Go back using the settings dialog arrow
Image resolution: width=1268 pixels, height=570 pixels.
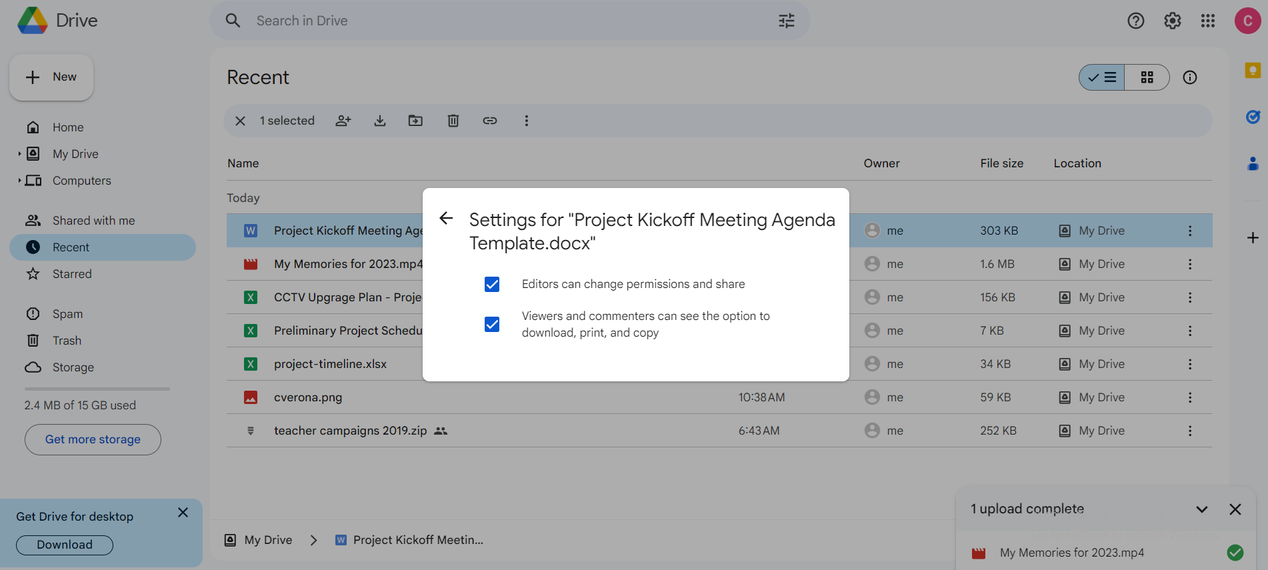[446, 219]
